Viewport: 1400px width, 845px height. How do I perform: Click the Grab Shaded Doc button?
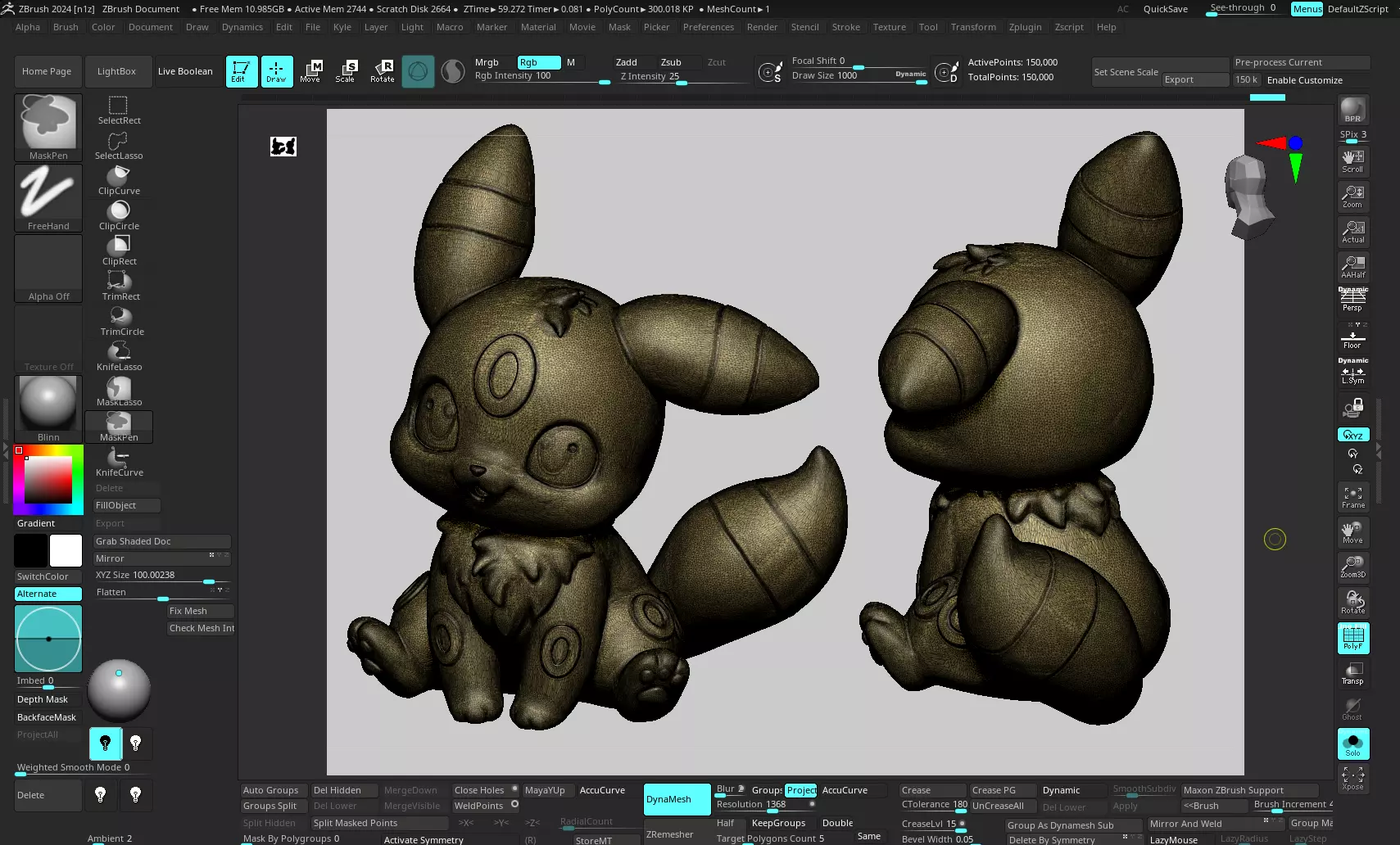(162, 541)
